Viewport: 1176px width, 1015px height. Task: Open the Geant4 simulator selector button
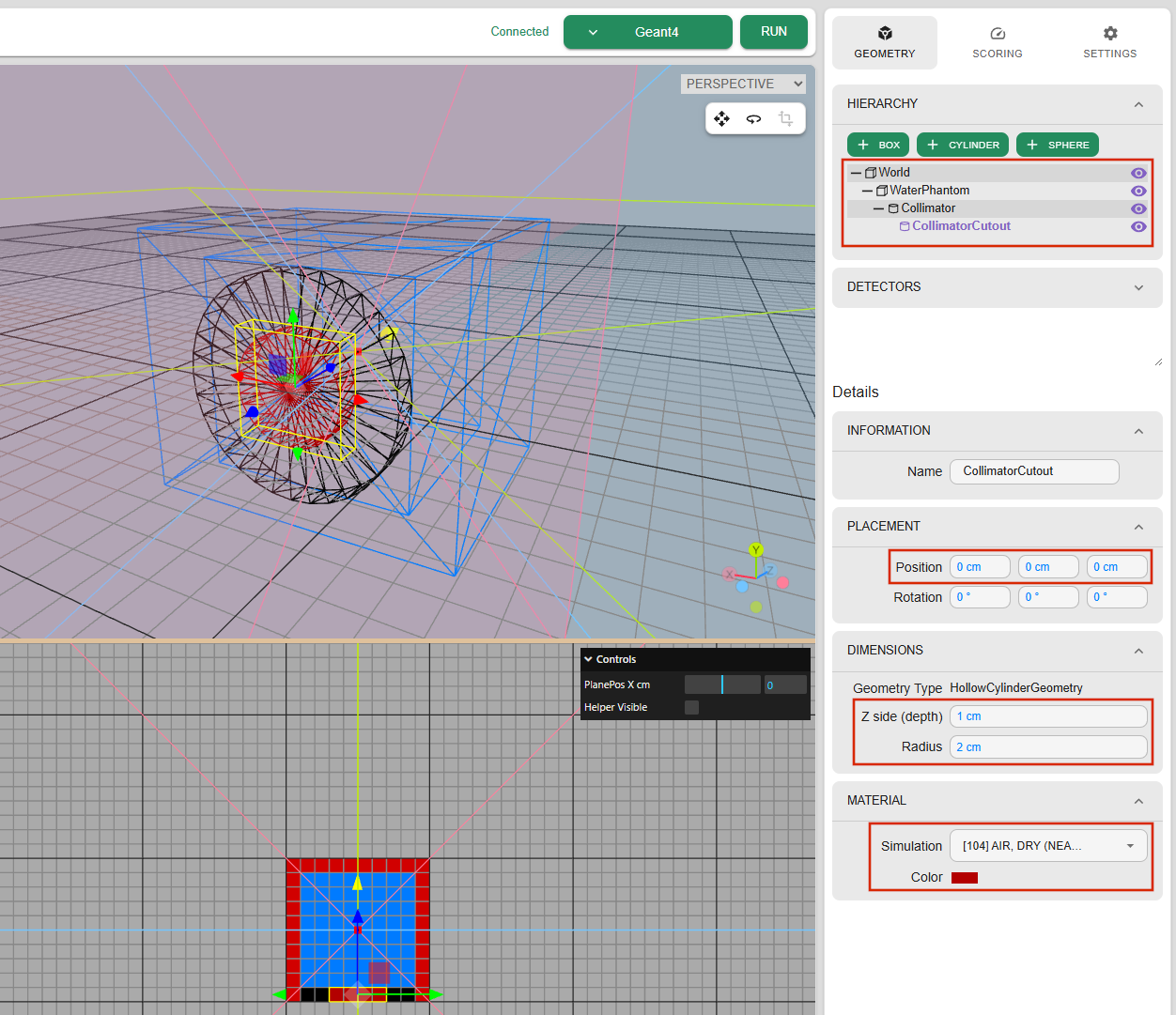(x=647, y=32)
